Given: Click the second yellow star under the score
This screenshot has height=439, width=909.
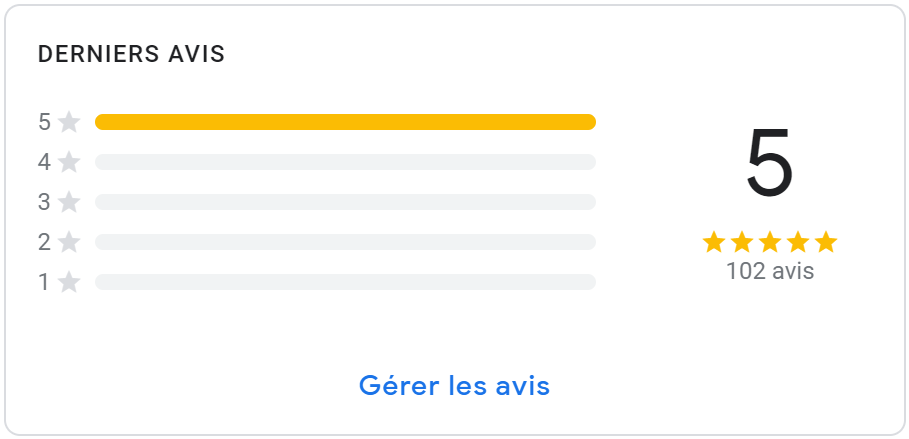Looking at the screenshot, I should tap(742, 242).
